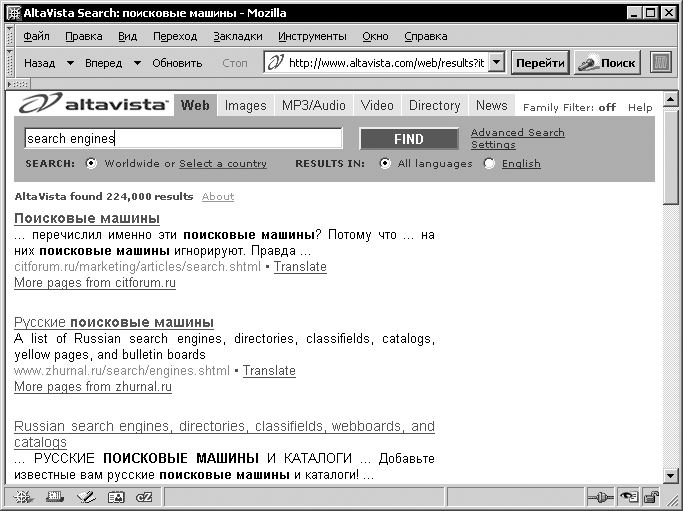
Task: Open More pages from citforum.ru
Action: 95,283
